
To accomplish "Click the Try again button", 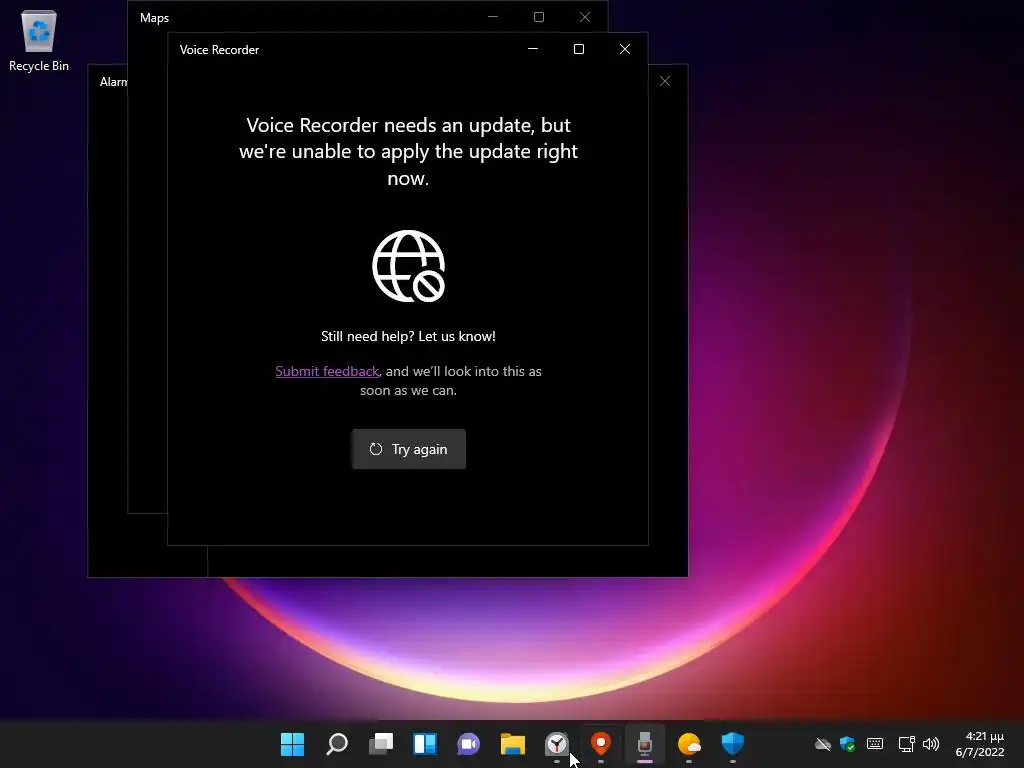I will (409, 449).
